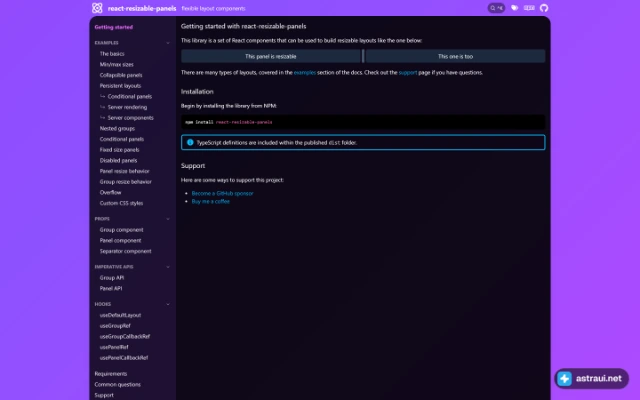This screenshot has height=400, width=640.
Task: Collapse the Examples section chevron
Action: pos(168,43)
